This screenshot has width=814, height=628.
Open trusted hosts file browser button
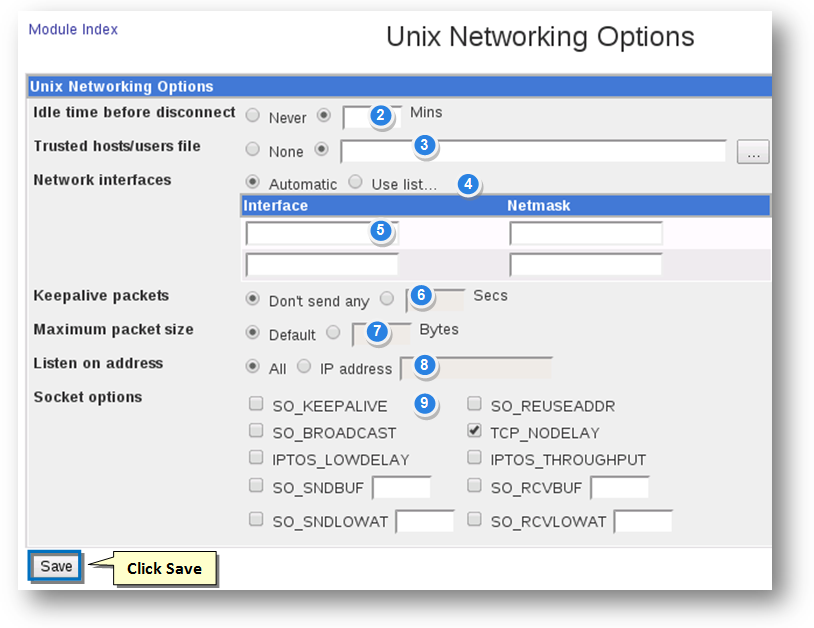click(752, 152)
